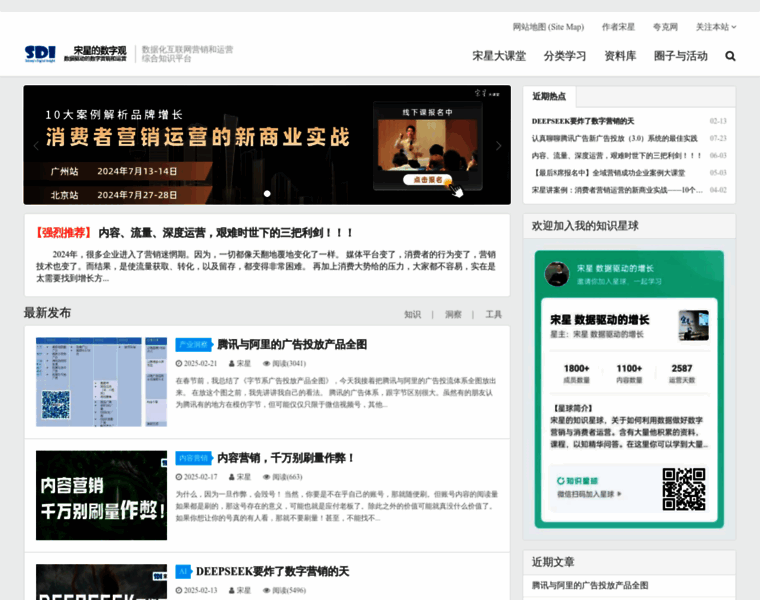Click the 阅读(663) view count
This screenshot has width=760, height=600.
click(x=287, y=477)
